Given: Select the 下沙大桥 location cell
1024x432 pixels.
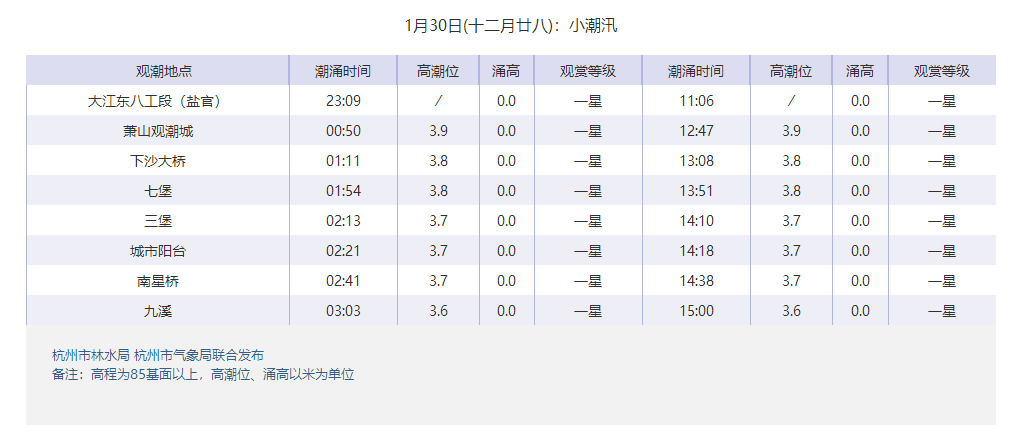Looking at the screenshot, I should [x=157, y=161].
